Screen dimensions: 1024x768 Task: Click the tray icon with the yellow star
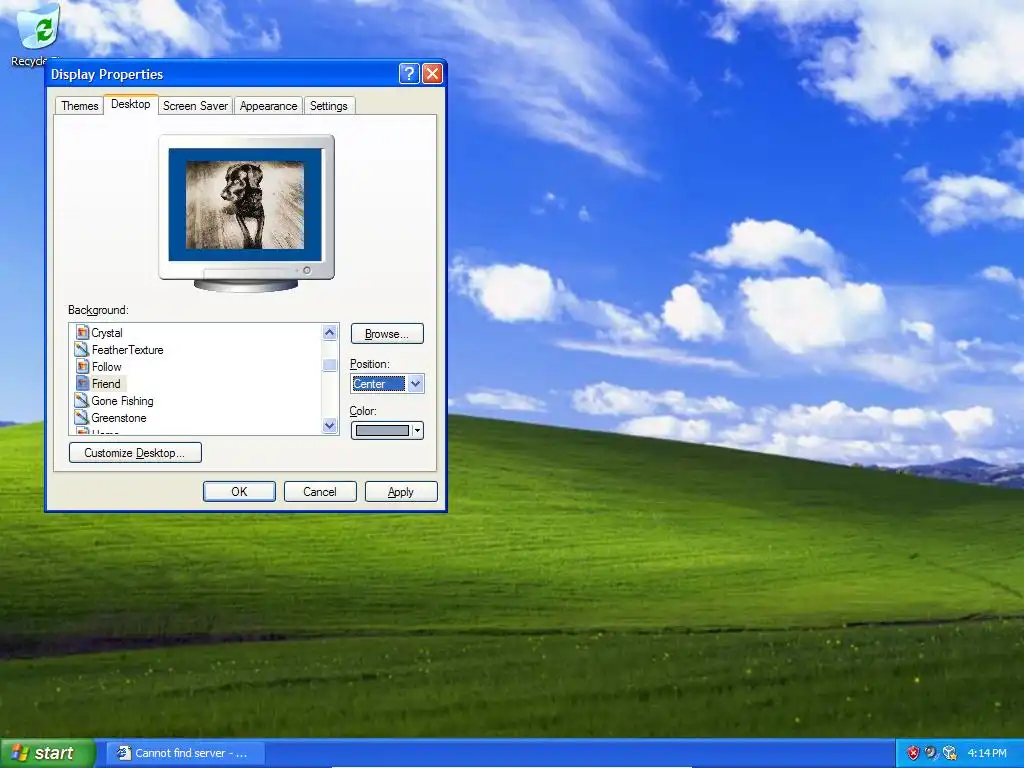pyautogui.click(x=950, y=753)
